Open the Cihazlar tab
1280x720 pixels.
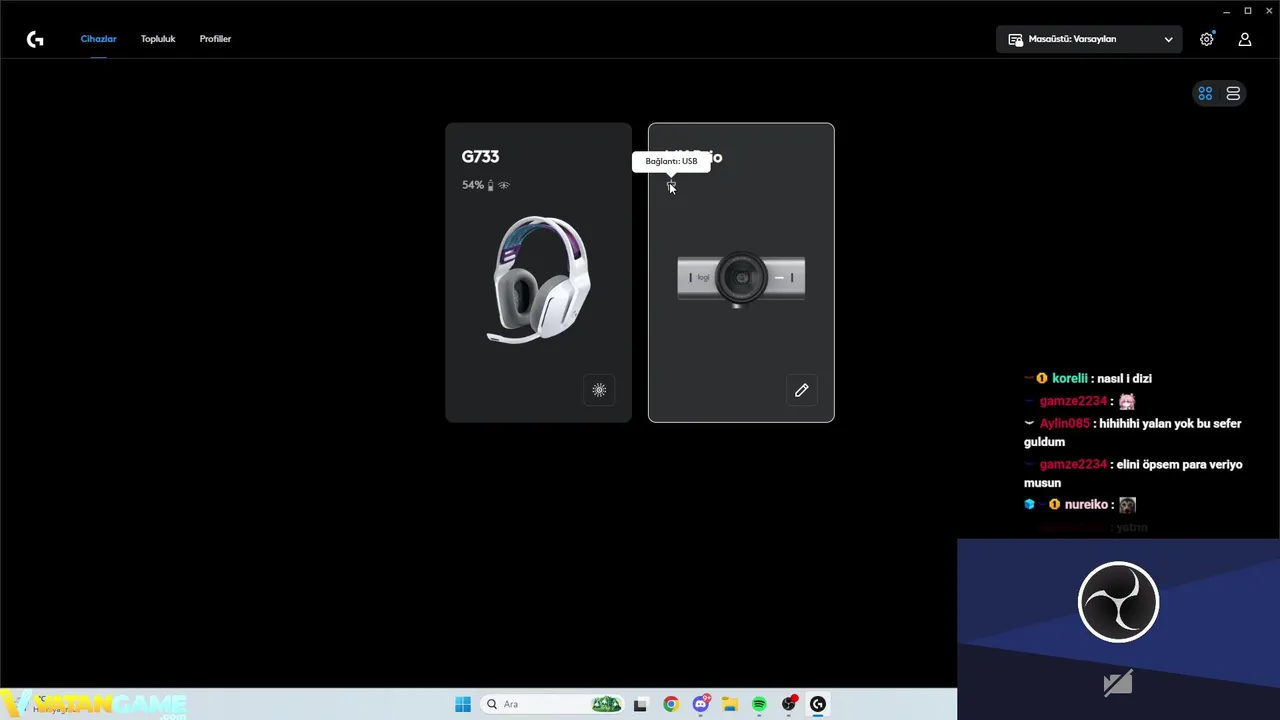click(98, 39)
